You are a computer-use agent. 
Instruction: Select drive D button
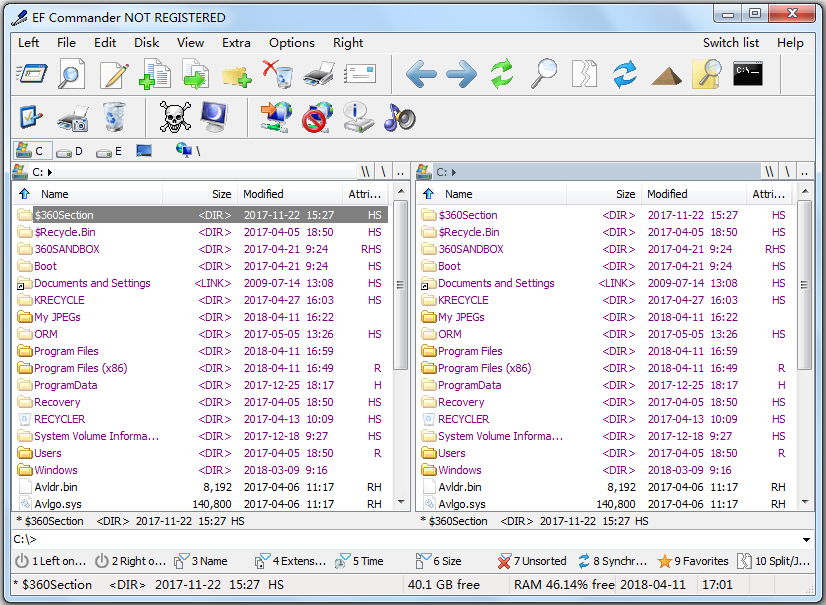coord(70,151)
